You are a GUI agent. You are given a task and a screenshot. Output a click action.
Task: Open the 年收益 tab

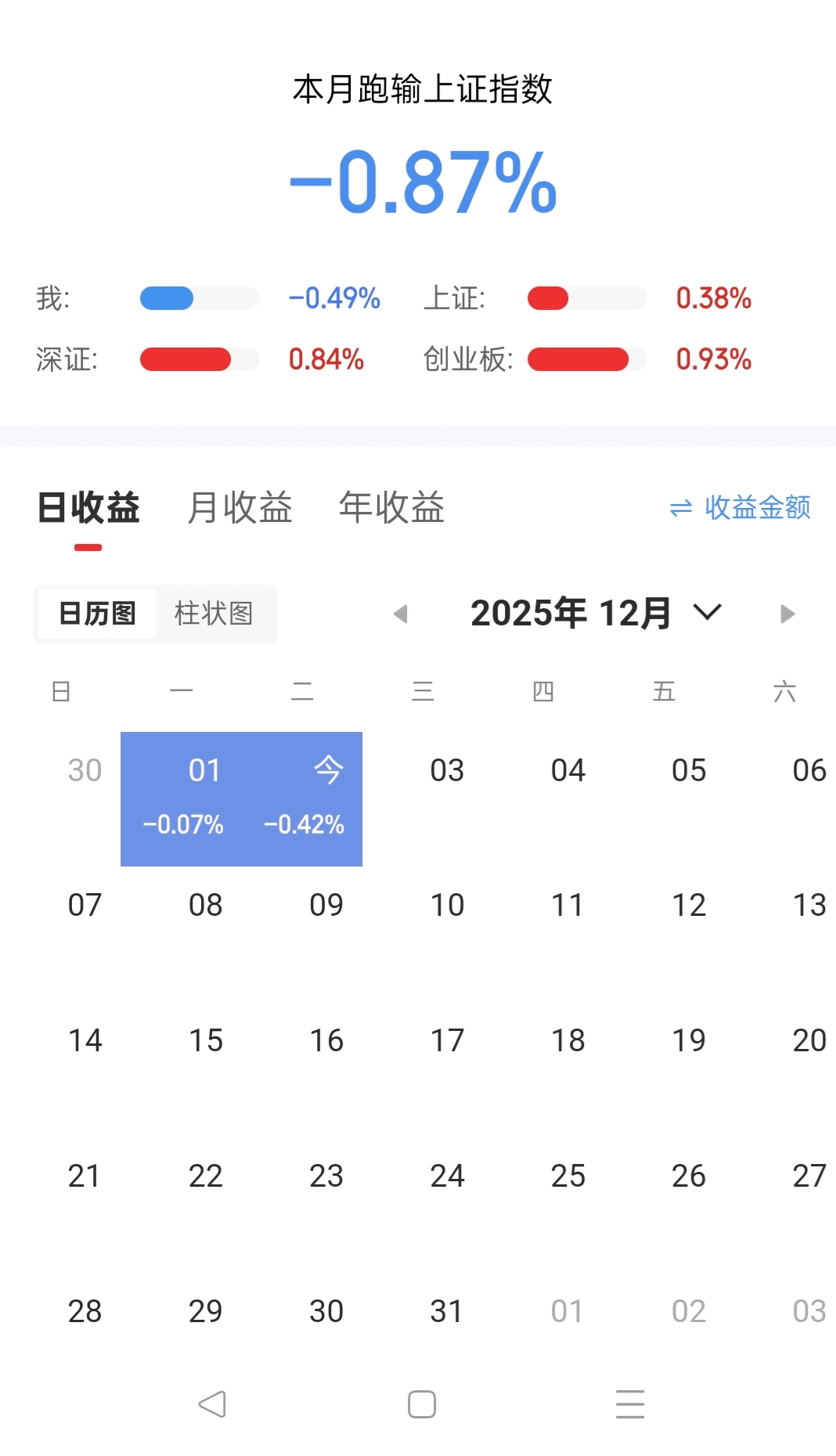391,508
